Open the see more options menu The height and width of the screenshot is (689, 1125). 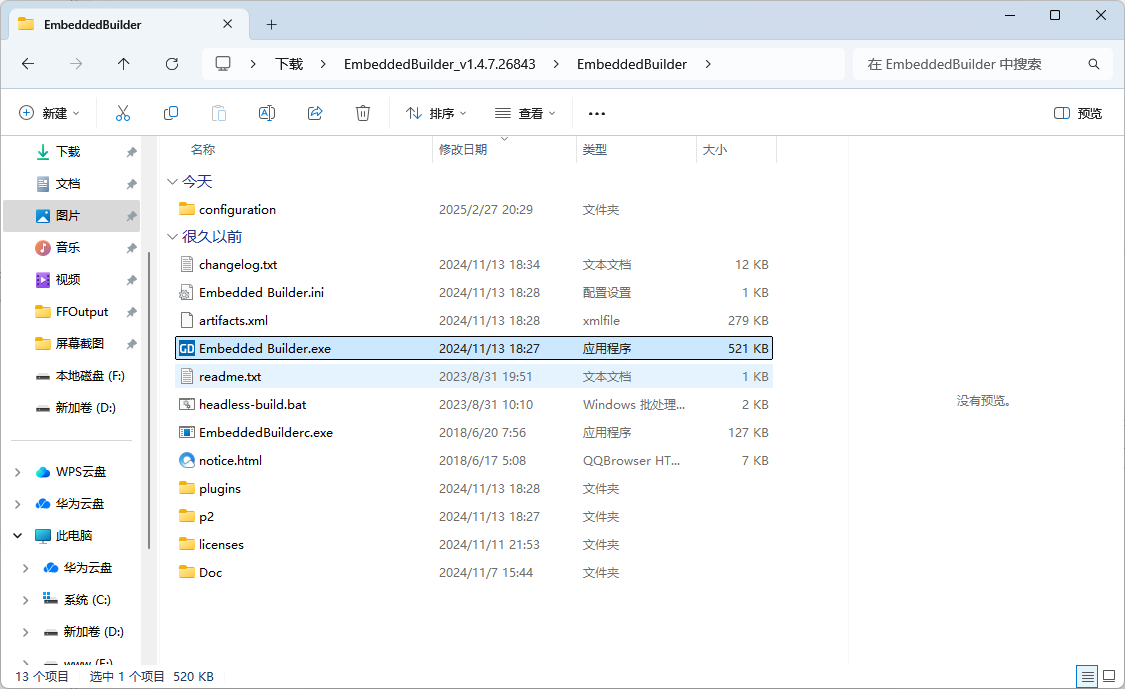[597, 113]
